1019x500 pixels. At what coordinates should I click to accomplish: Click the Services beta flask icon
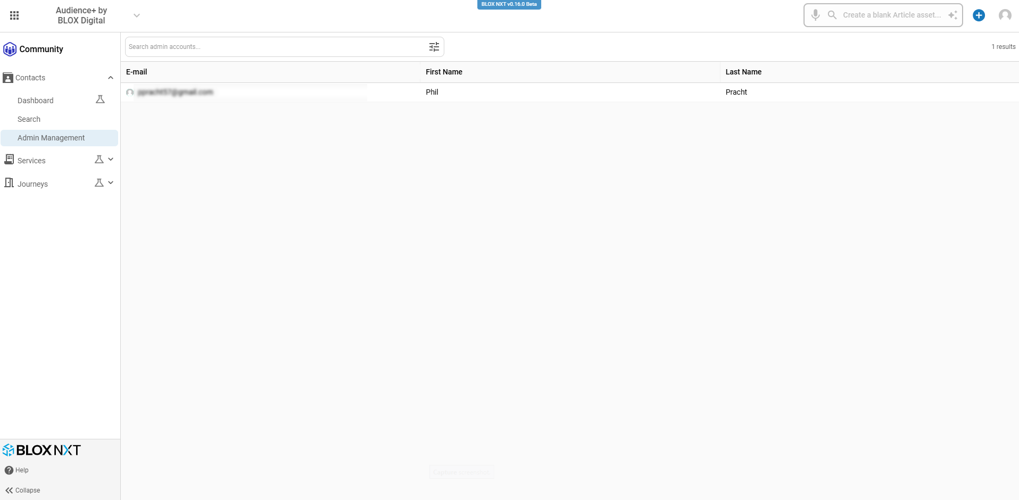99,159
